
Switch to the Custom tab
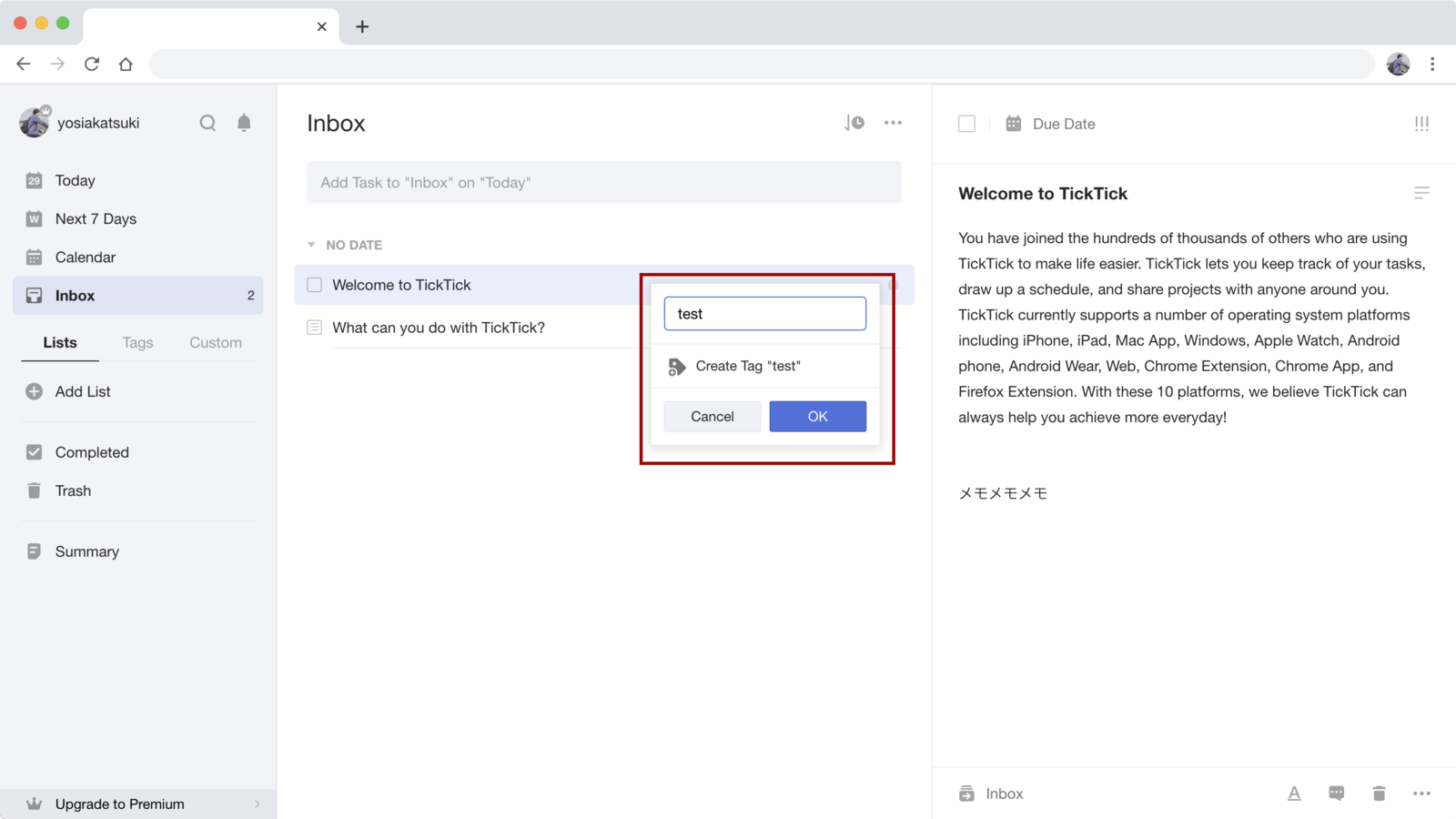216,342
